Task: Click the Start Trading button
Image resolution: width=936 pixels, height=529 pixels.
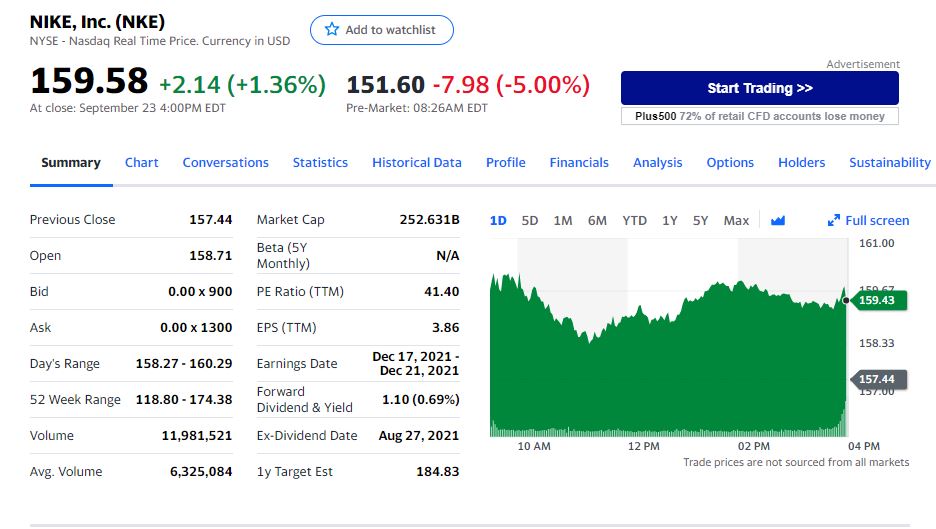Action: (759, 88)
